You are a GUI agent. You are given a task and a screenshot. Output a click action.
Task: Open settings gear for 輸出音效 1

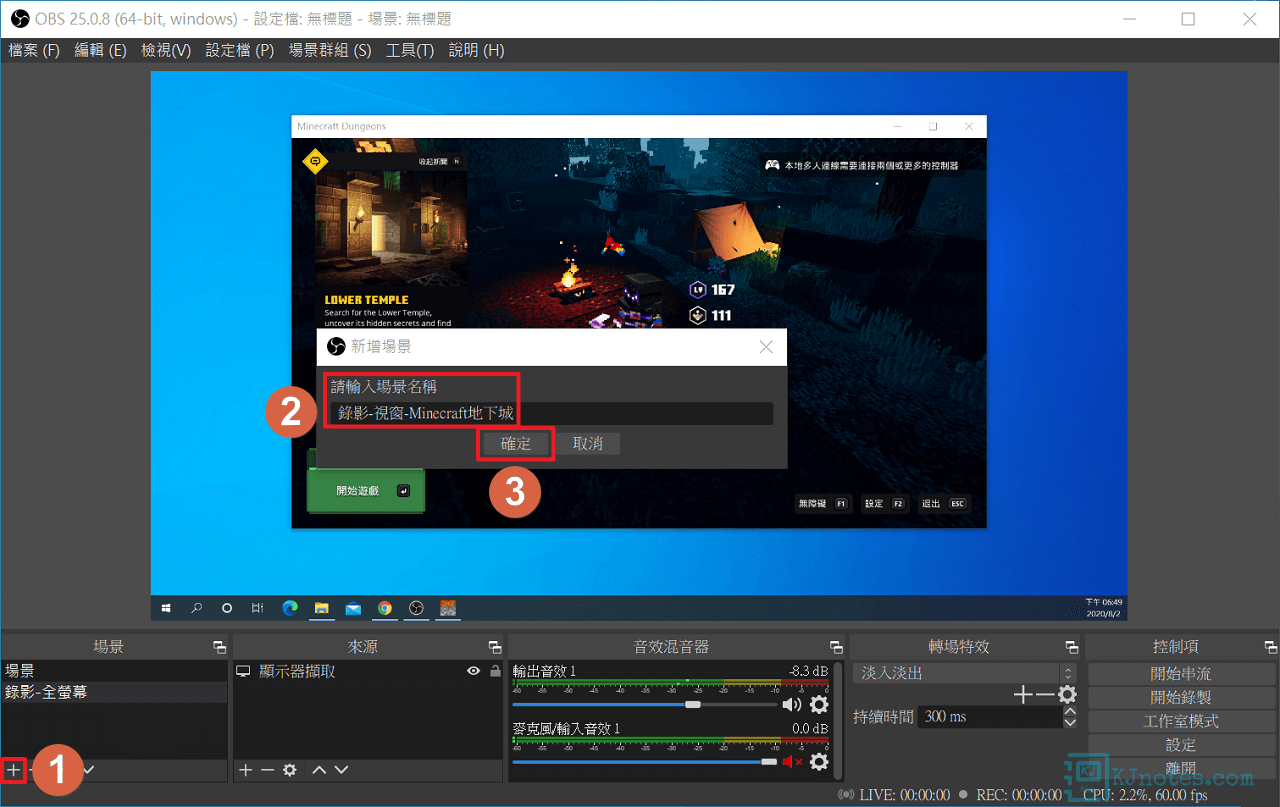tap(819, 705)
